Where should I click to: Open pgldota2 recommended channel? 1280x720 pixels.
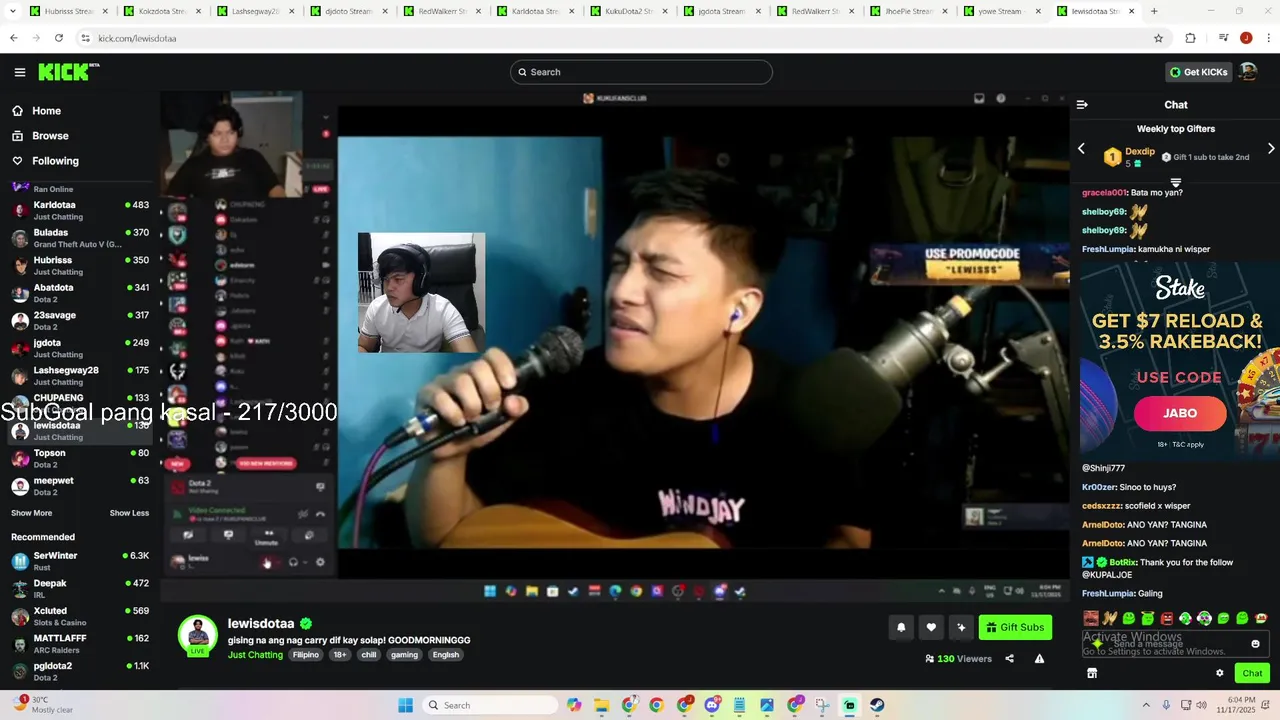(x=80, y=671)
